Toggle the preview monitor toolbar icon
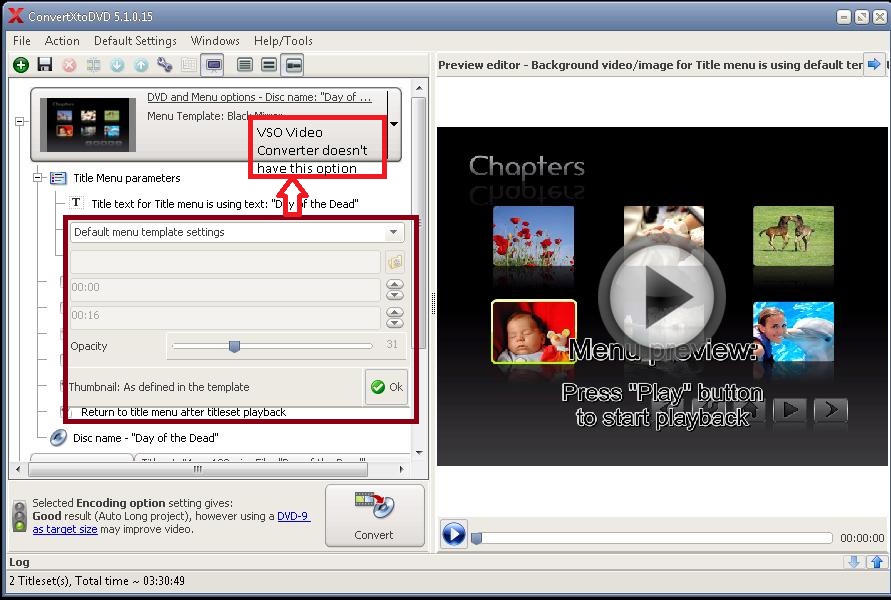The image size is (891, 600). 214,65
